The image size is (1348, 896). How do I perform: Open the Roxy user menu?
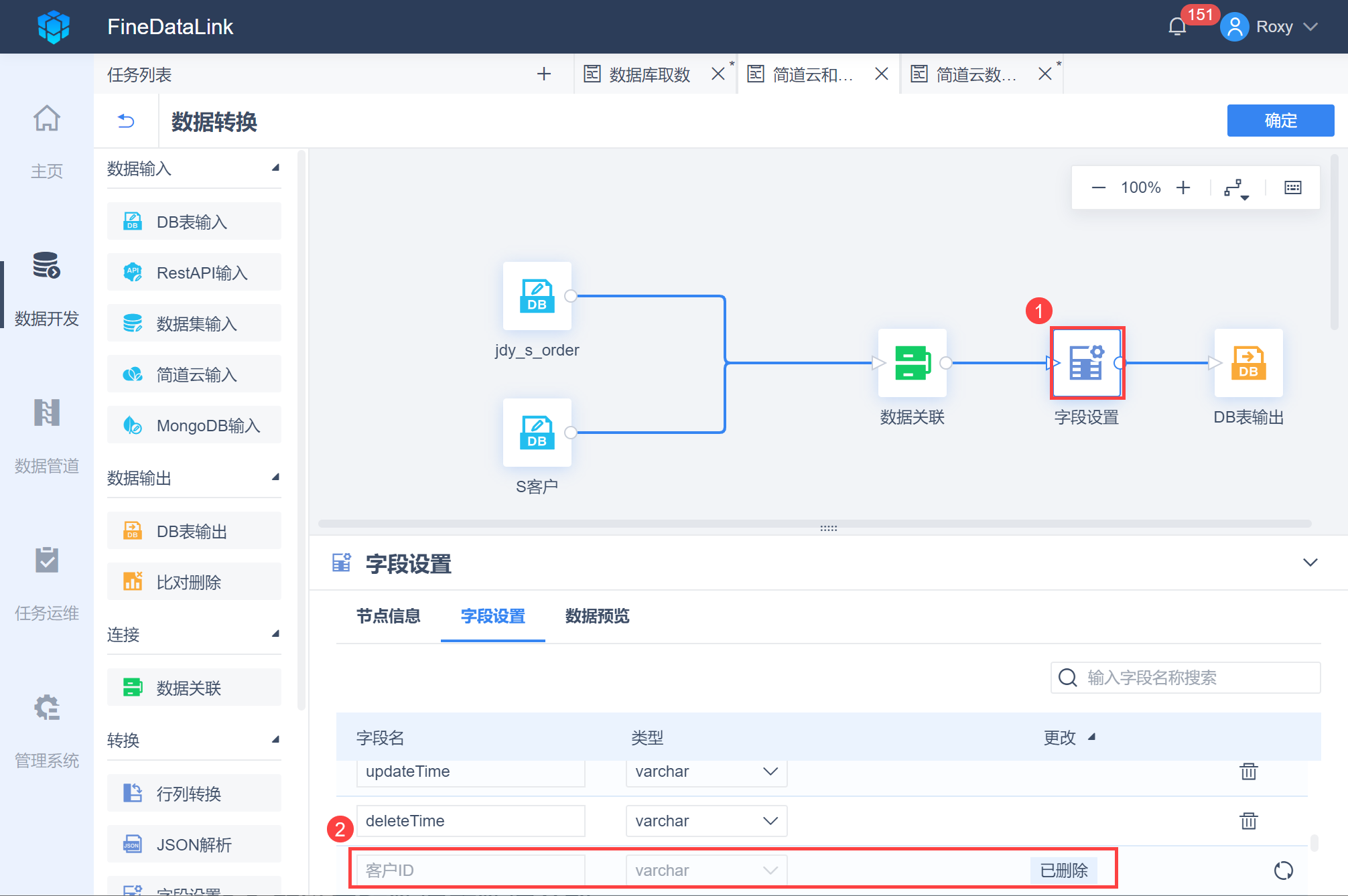click(1273, 27)
